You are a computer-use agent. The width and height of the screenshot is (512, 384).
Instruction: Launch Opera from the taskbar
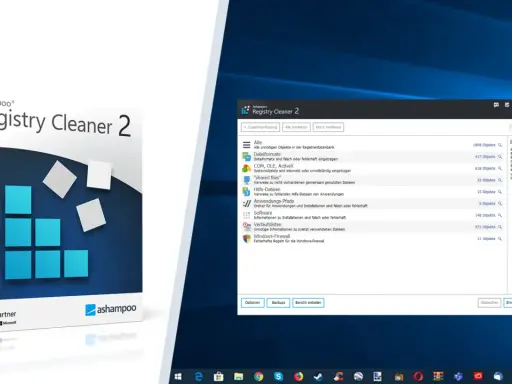click(x=418, y=377)
